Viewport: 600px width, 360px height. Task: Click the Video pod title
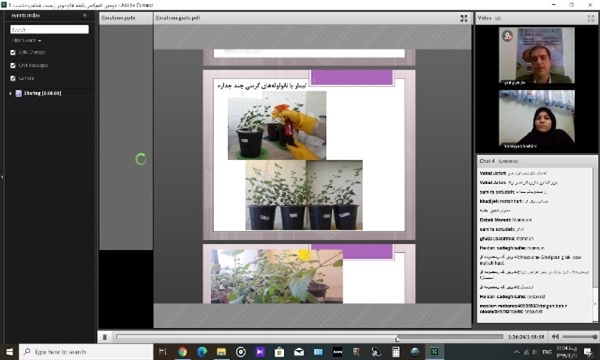(484, 18)
